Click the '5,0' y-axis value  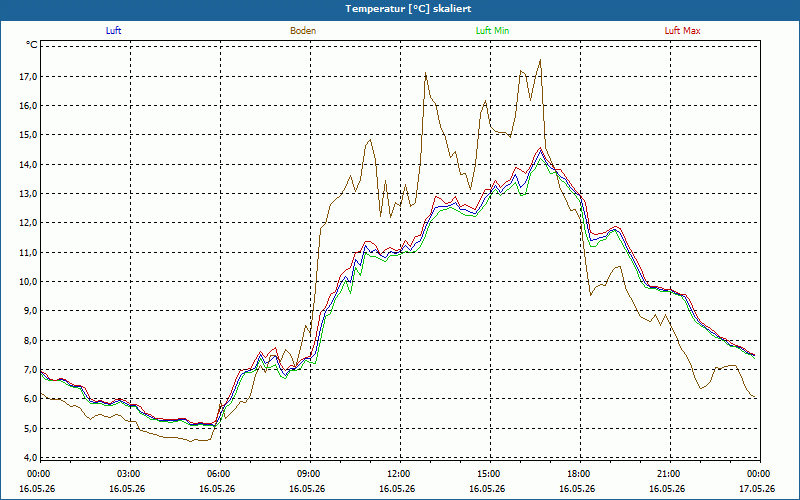click(31, 428)
